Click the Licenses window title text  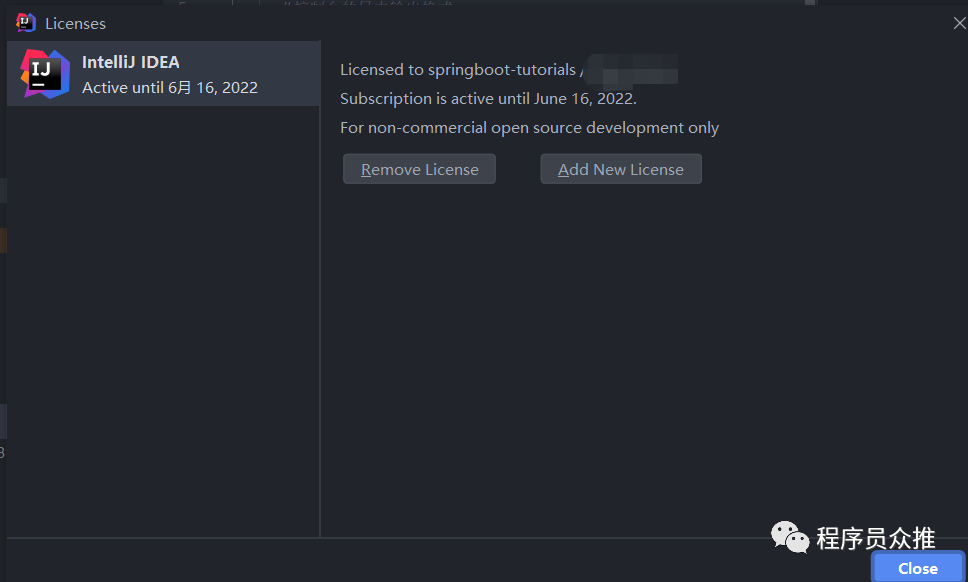coord(75,23)
